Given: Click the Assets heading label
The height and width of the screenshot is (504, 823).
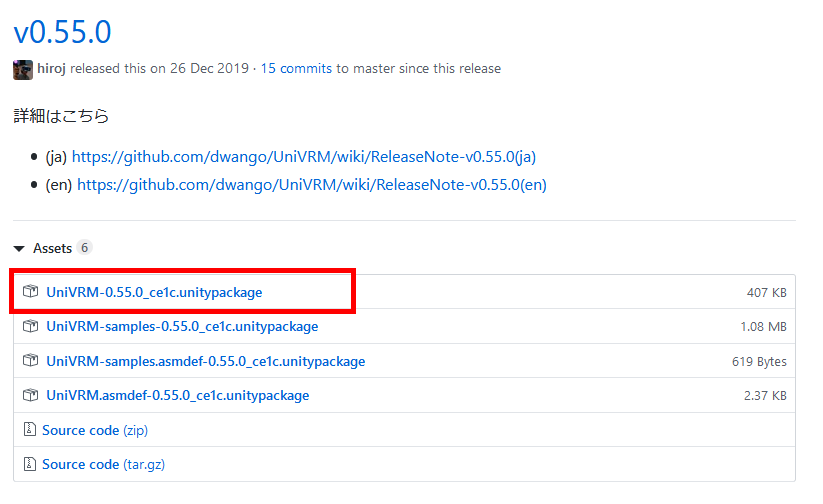Looking at the screenshot, I should [x=52, y=248].
